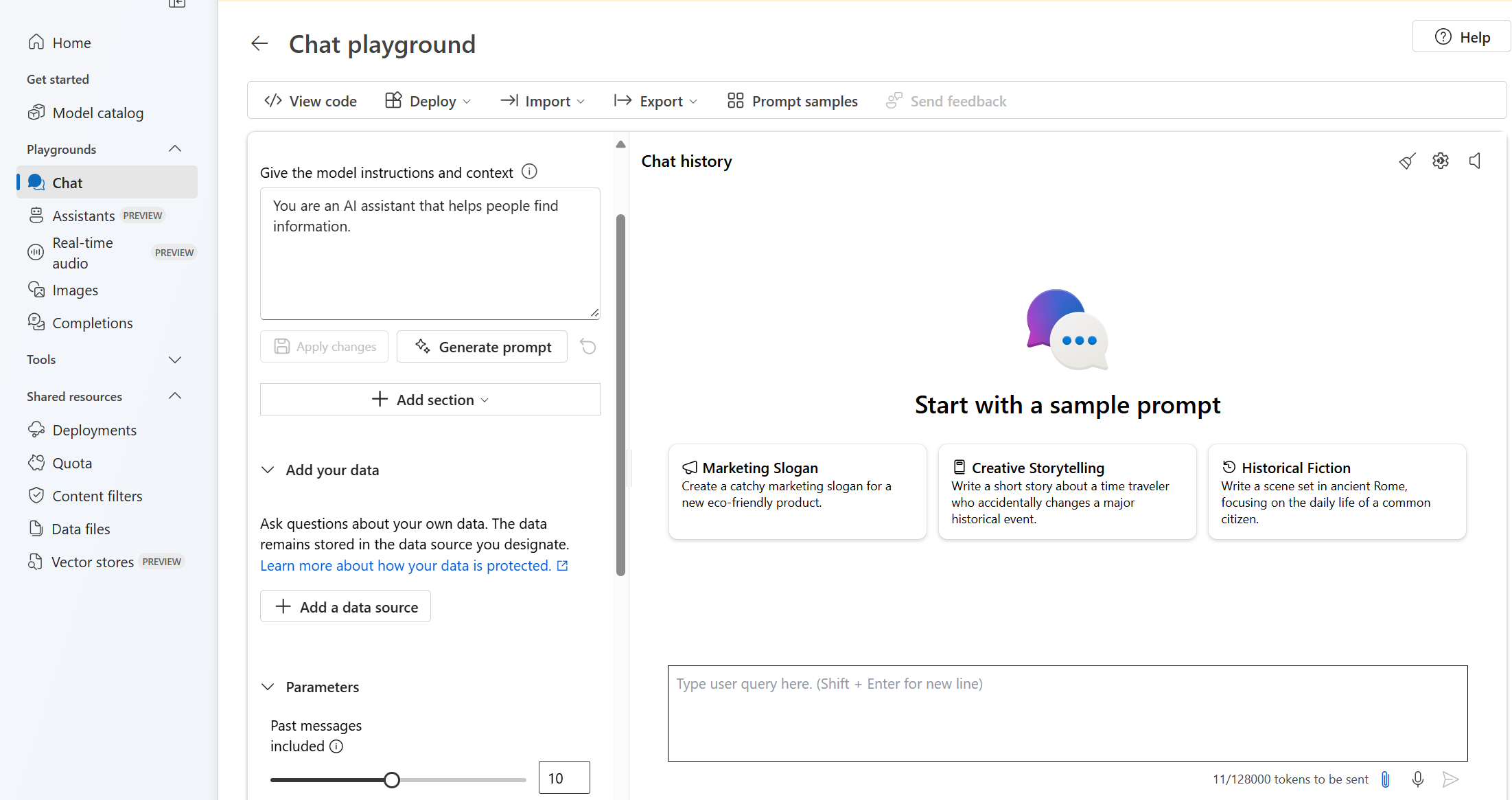This screenshot has width=1512, height=800.
Task: Open the Add section dropdown
Action: pos(430,400)
